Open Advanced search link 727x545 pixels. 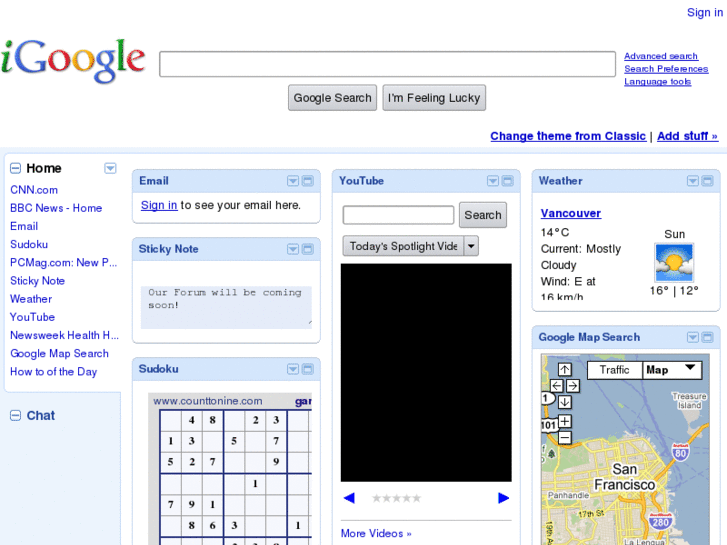pyautogui.click(x=661, y=56)
